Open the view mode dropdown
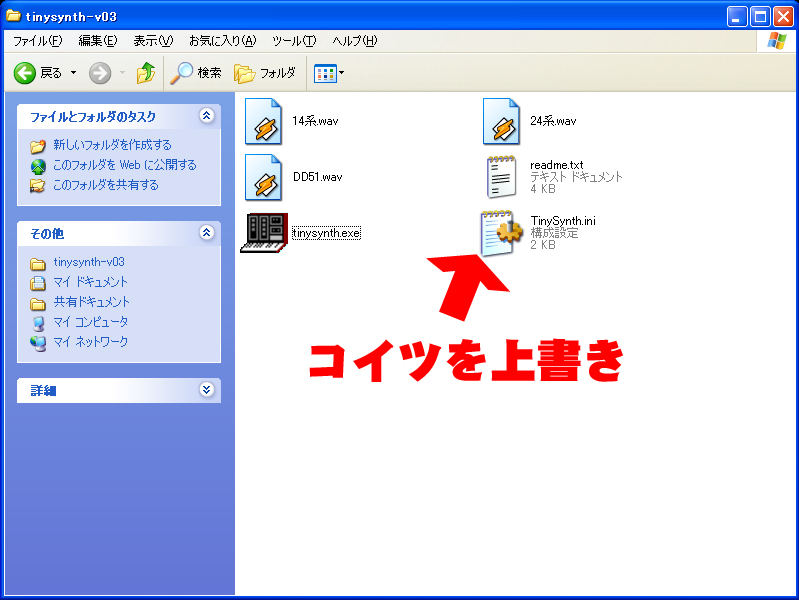This screenshot has width=799, height=600. pos(329,73)
